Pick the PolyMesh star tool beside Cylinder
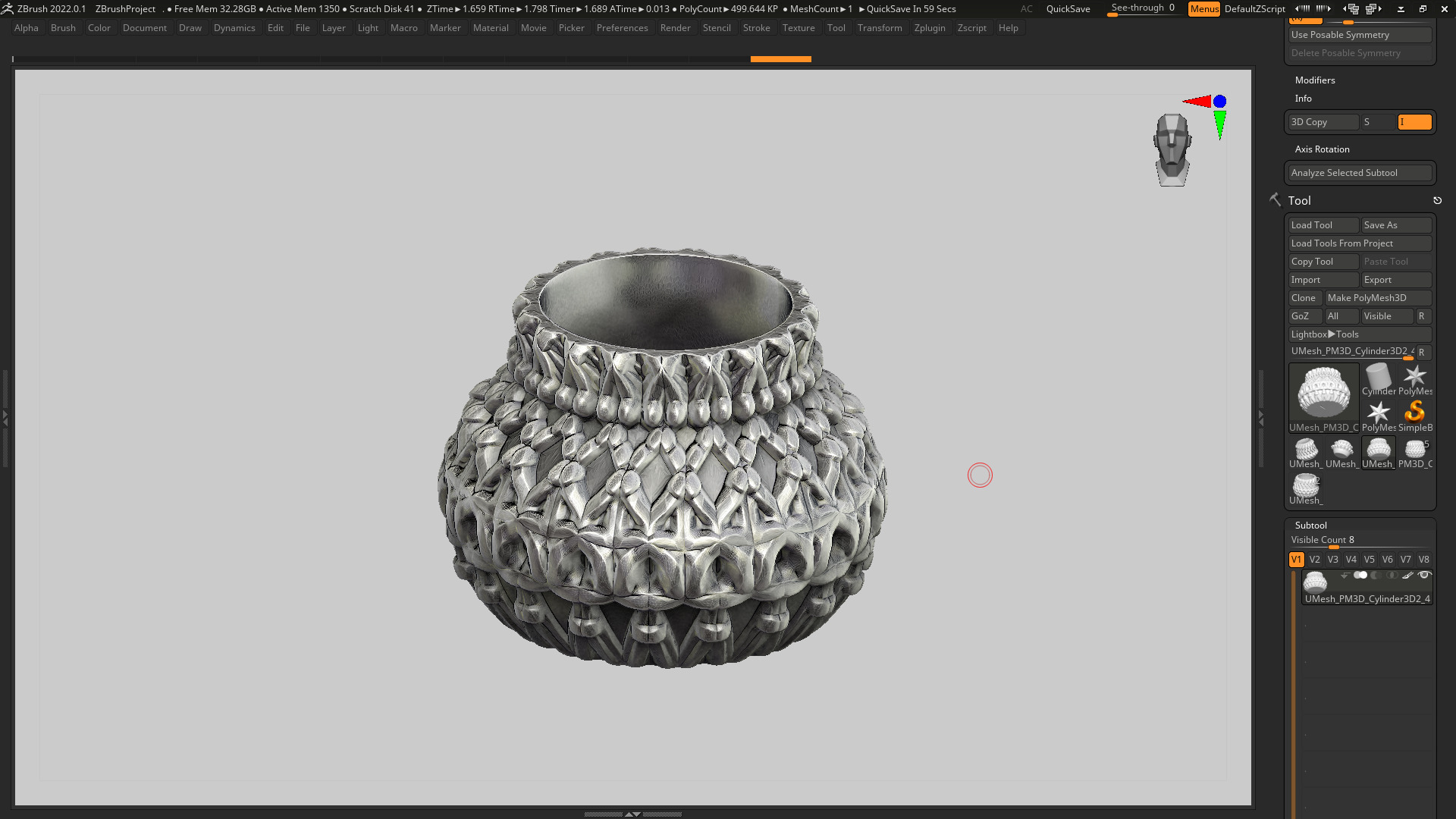The width and height of the screenshot is (1456, 819). pos(1415,380)
